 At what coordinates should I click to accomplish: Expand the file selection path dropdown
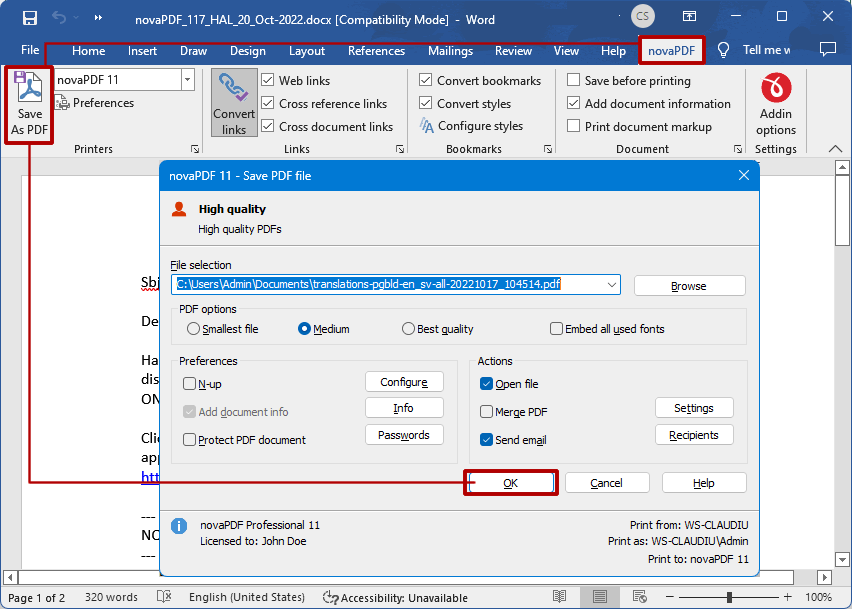tap(611, 284)
